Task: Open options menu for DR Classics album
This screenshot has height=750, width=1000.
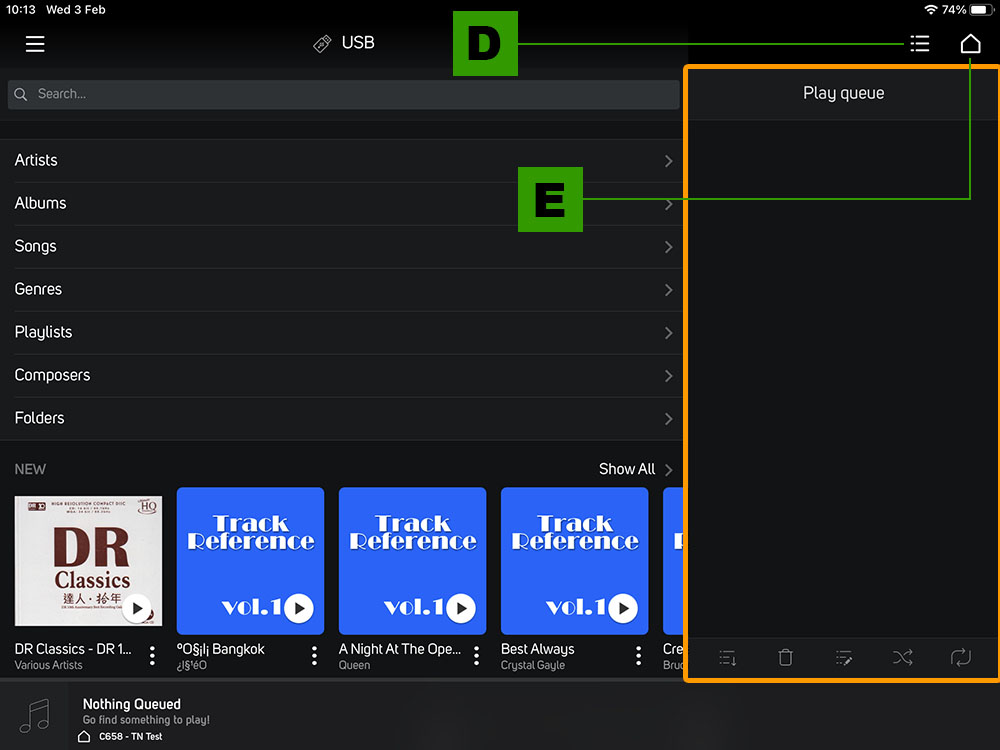Action: click(x=152, y=656)
